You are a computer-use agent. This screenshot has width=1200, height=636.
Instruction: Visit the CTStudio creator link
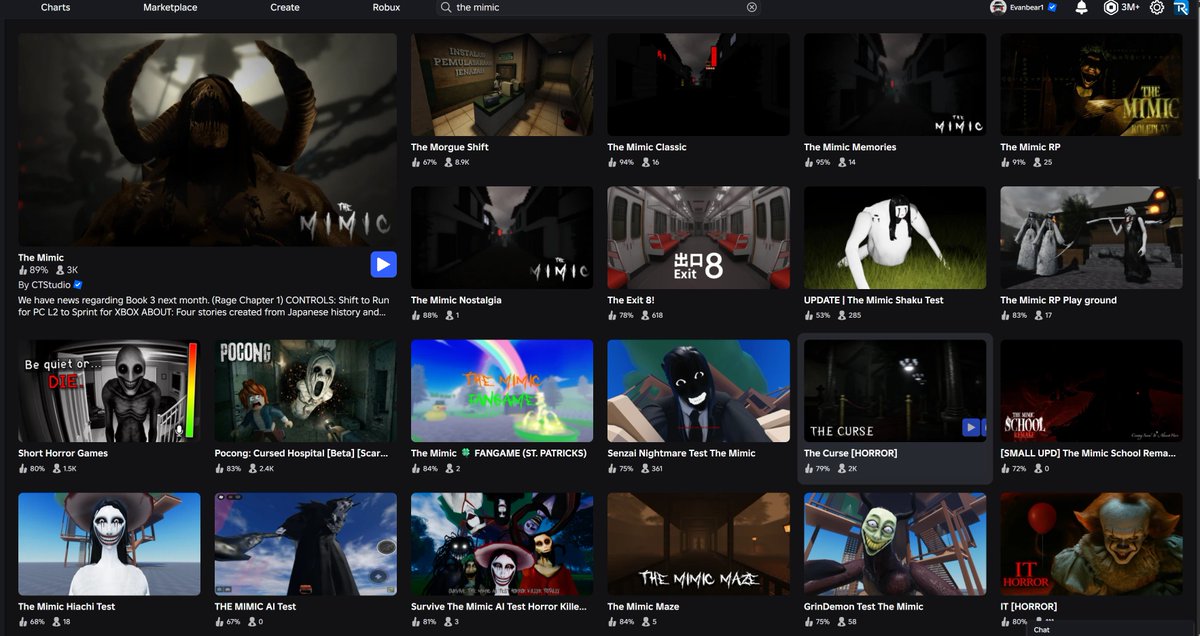tap(52, 285)
